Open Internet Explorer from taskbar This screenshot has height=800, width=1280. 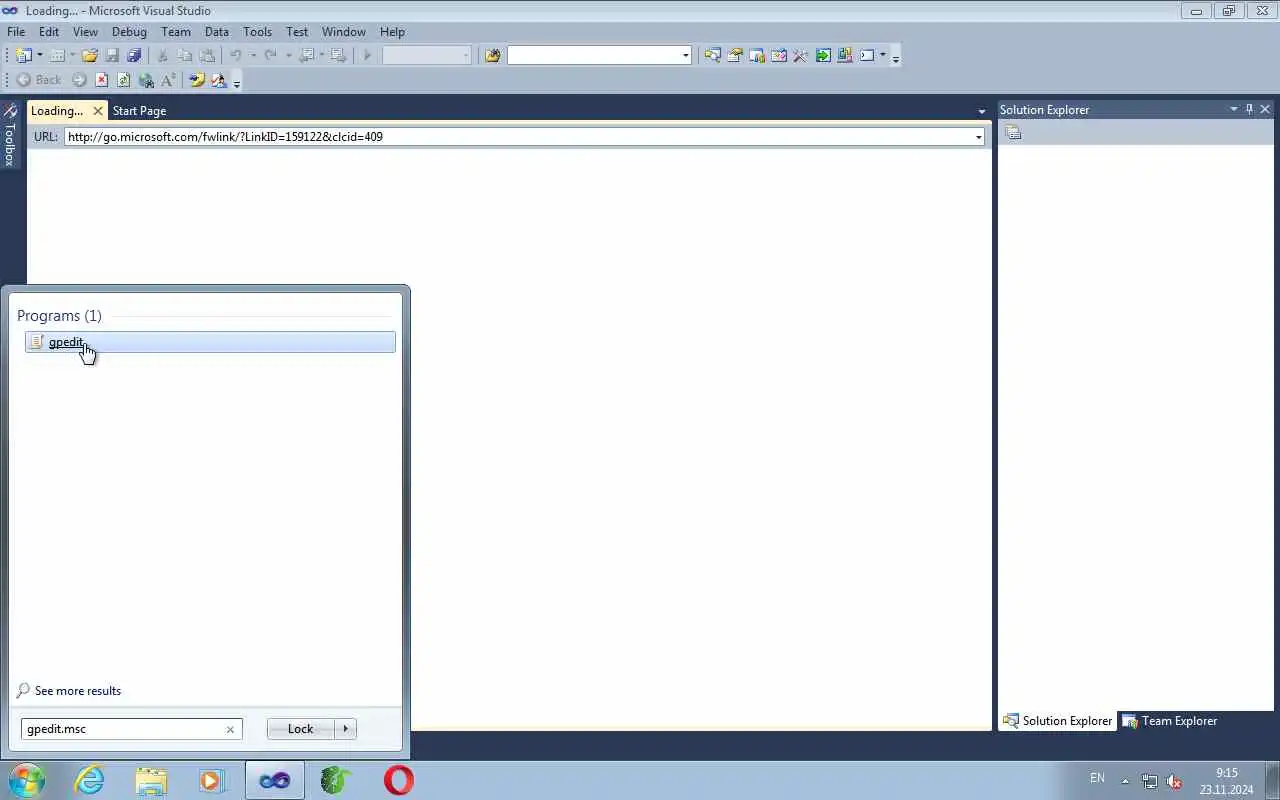pyautogui.click(x=90, y=780)
